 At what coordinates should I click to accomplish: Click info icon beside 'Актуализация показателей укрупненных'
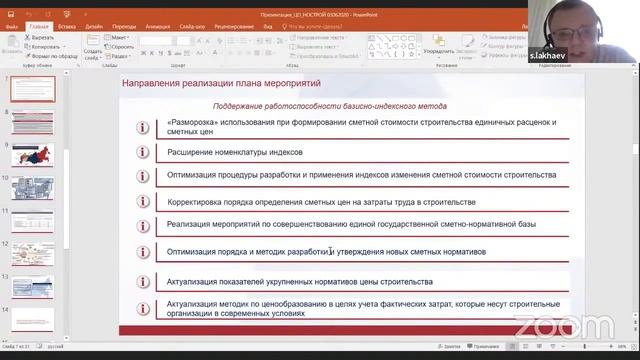143,282
